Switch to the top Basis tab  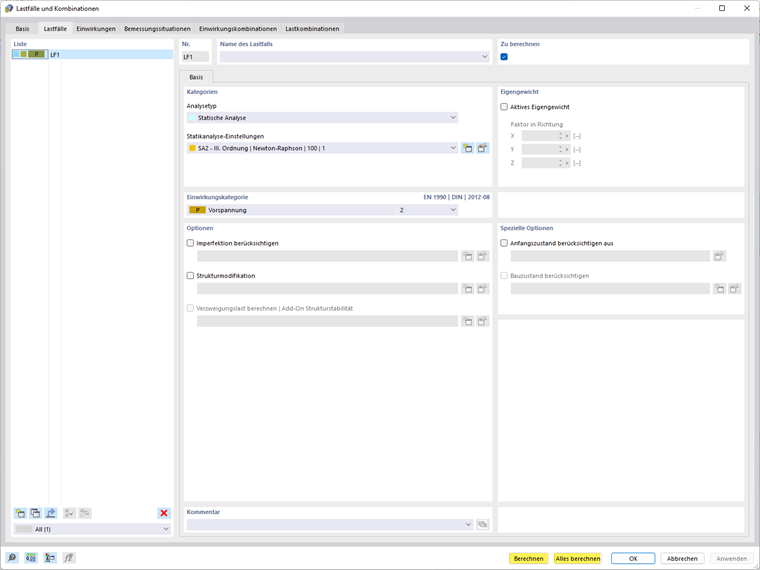click(x=22, y=29)
